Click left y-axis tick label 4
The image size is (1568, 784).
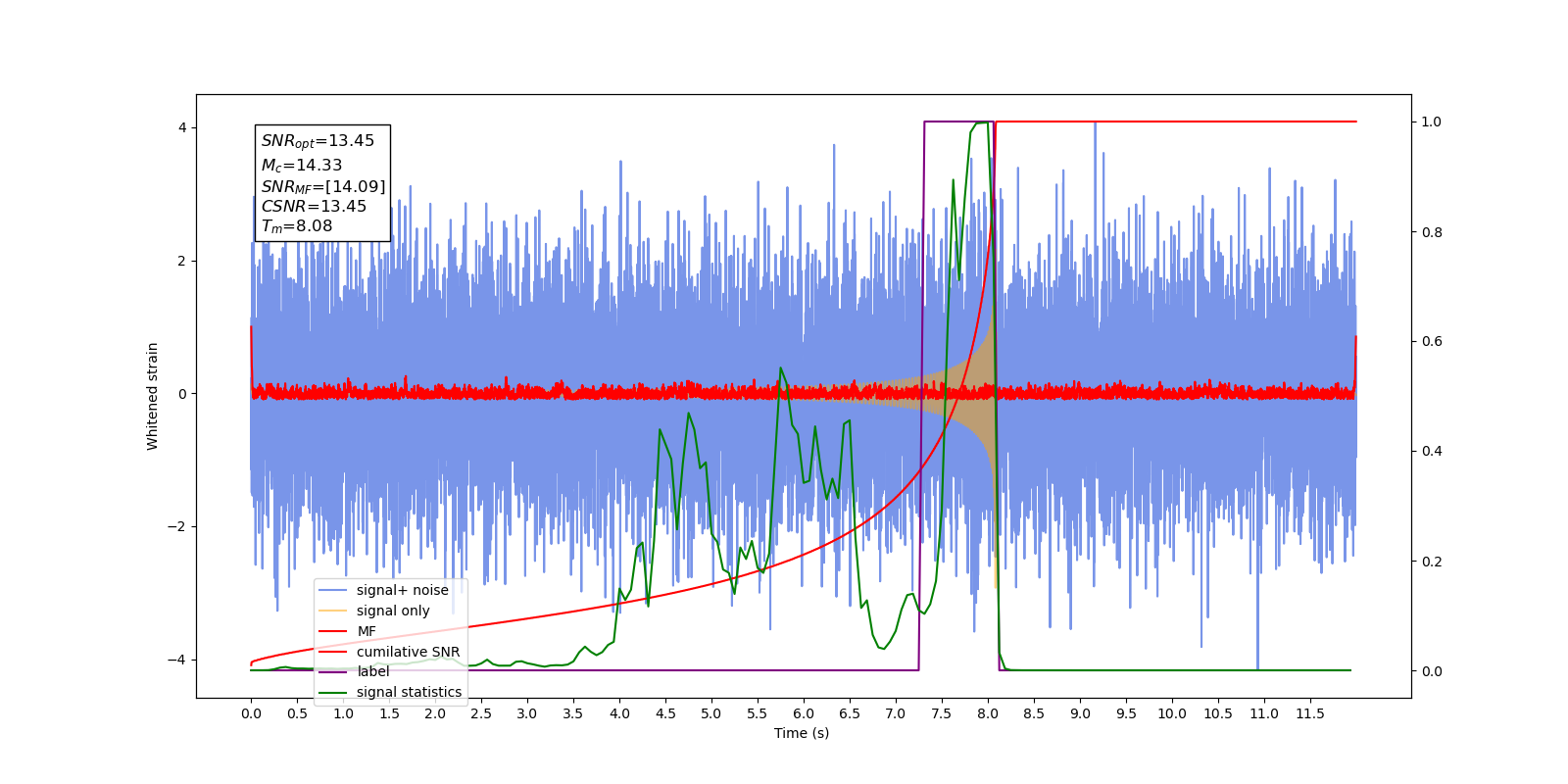click(x=182, y=127)
